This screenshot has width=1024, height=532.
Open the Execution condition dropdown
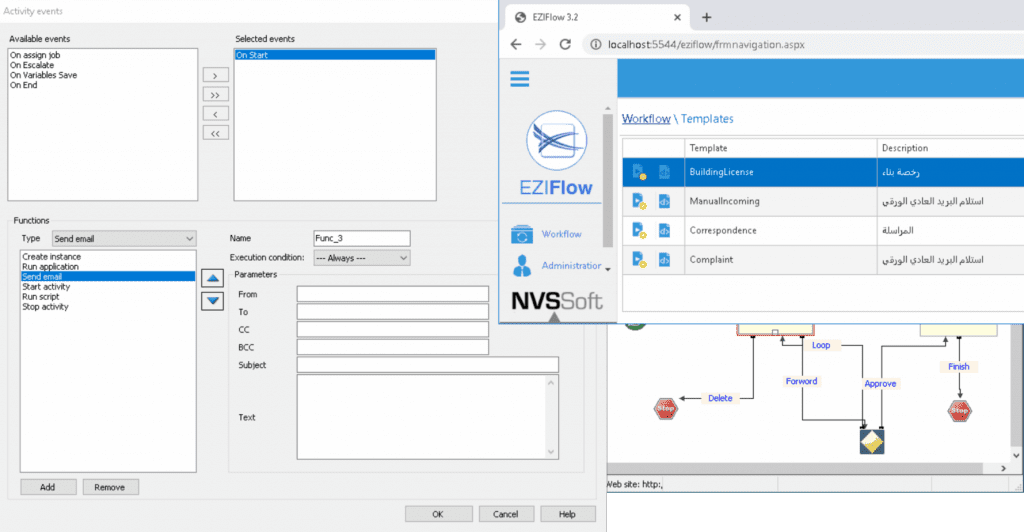pos(361,258)
